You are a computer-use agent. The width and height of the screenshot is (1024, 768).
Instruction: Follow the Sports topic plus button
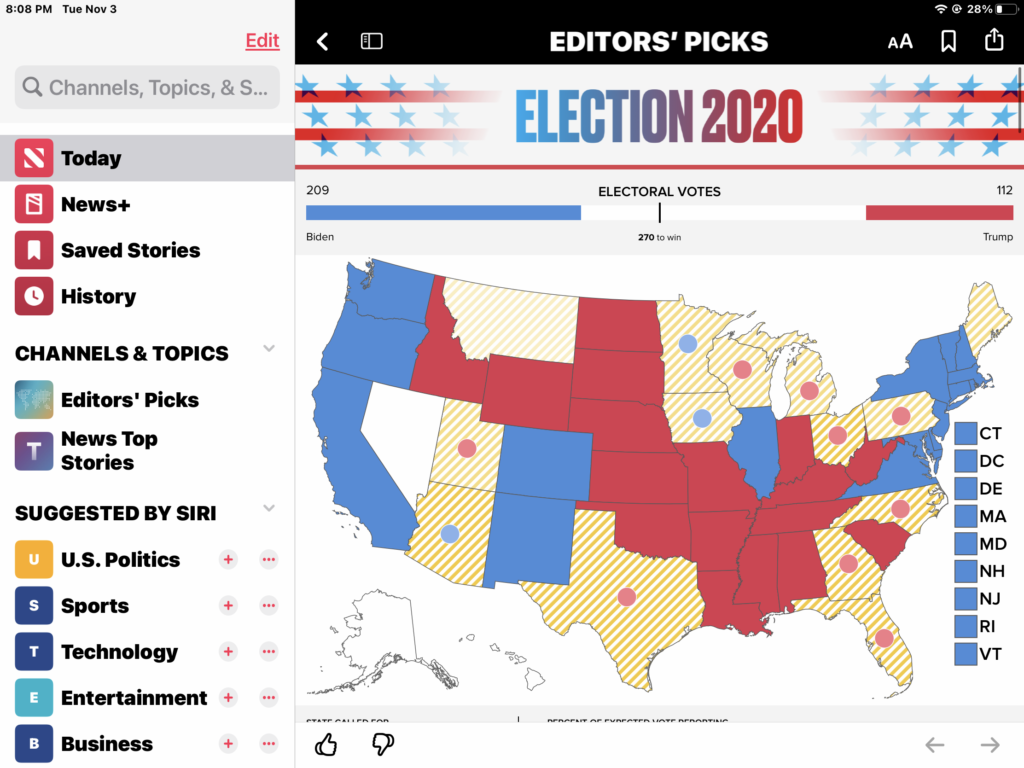pos(228,605)
